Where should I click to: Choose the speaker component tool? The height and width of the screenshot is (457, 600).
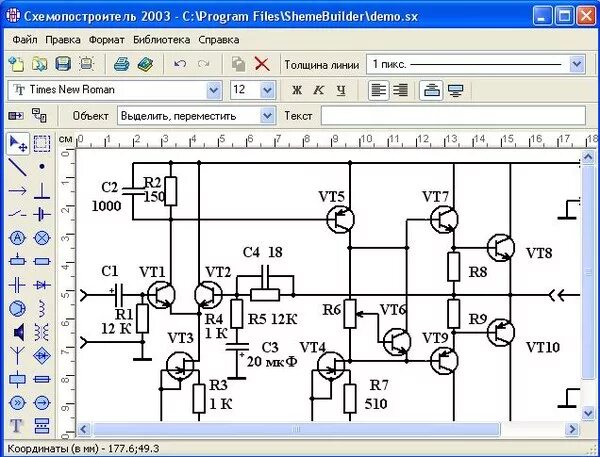point(18,332)
